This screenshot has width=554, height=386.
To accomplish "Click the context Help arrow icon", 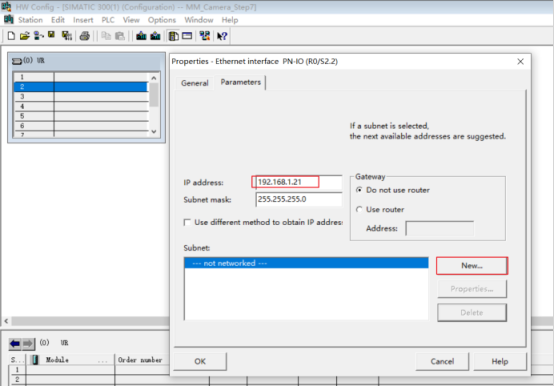I will (x=222, y=36).
